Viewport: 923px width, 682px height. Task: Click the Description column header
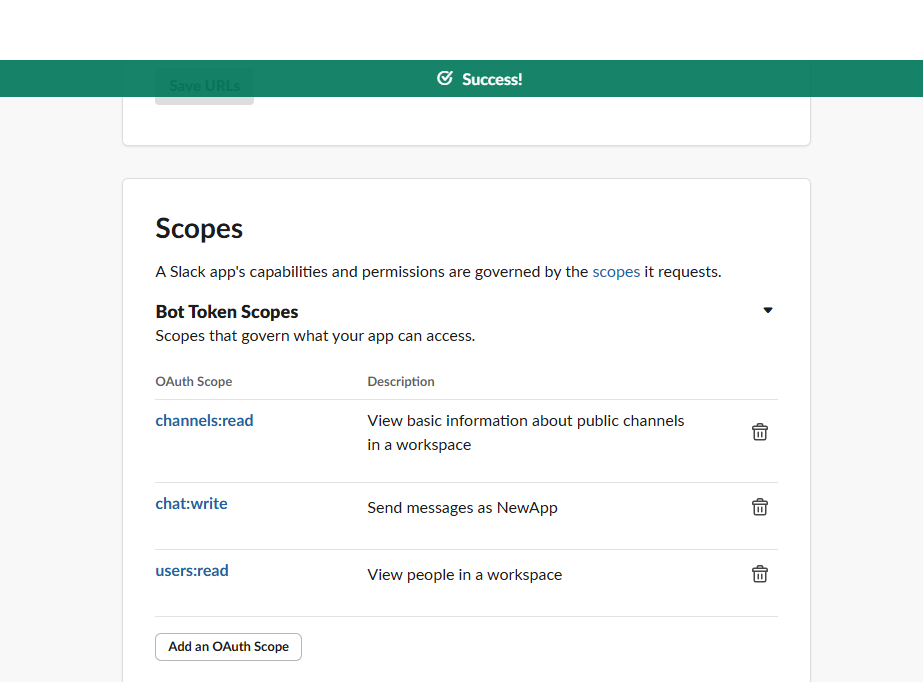tap(401, 381)
